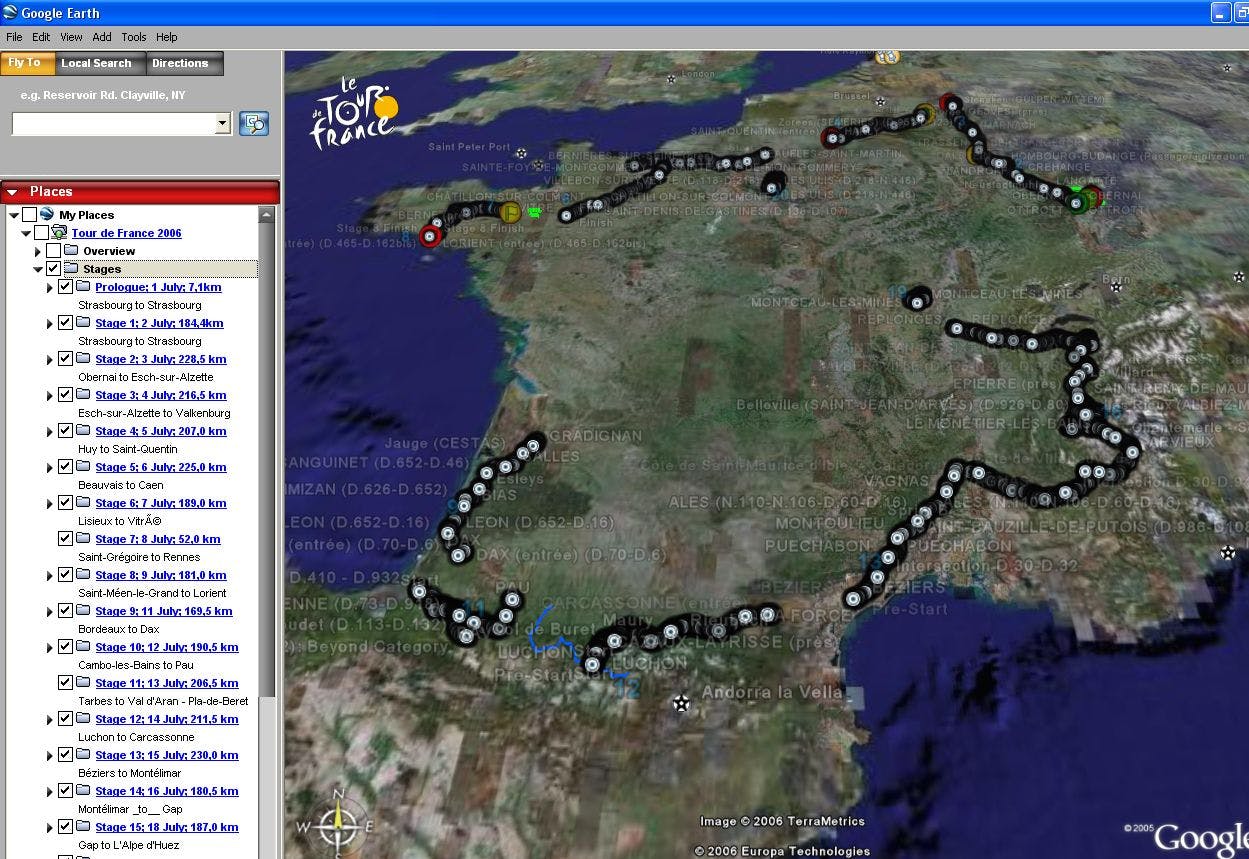Click the search magnifier button
This screenshot has width=1249, height=859.
coord(254,123)
